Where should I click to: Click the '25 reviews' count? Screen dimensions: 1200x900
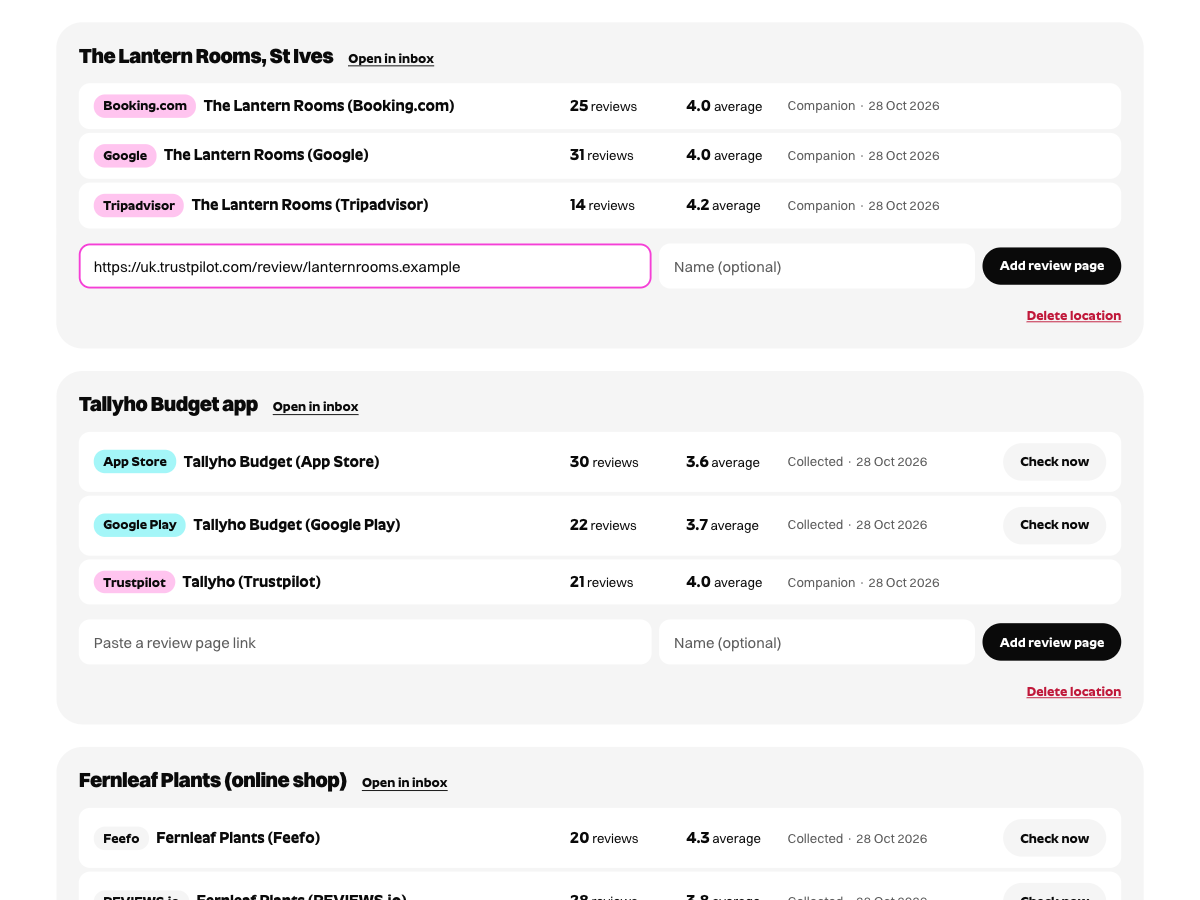(603, 106)
